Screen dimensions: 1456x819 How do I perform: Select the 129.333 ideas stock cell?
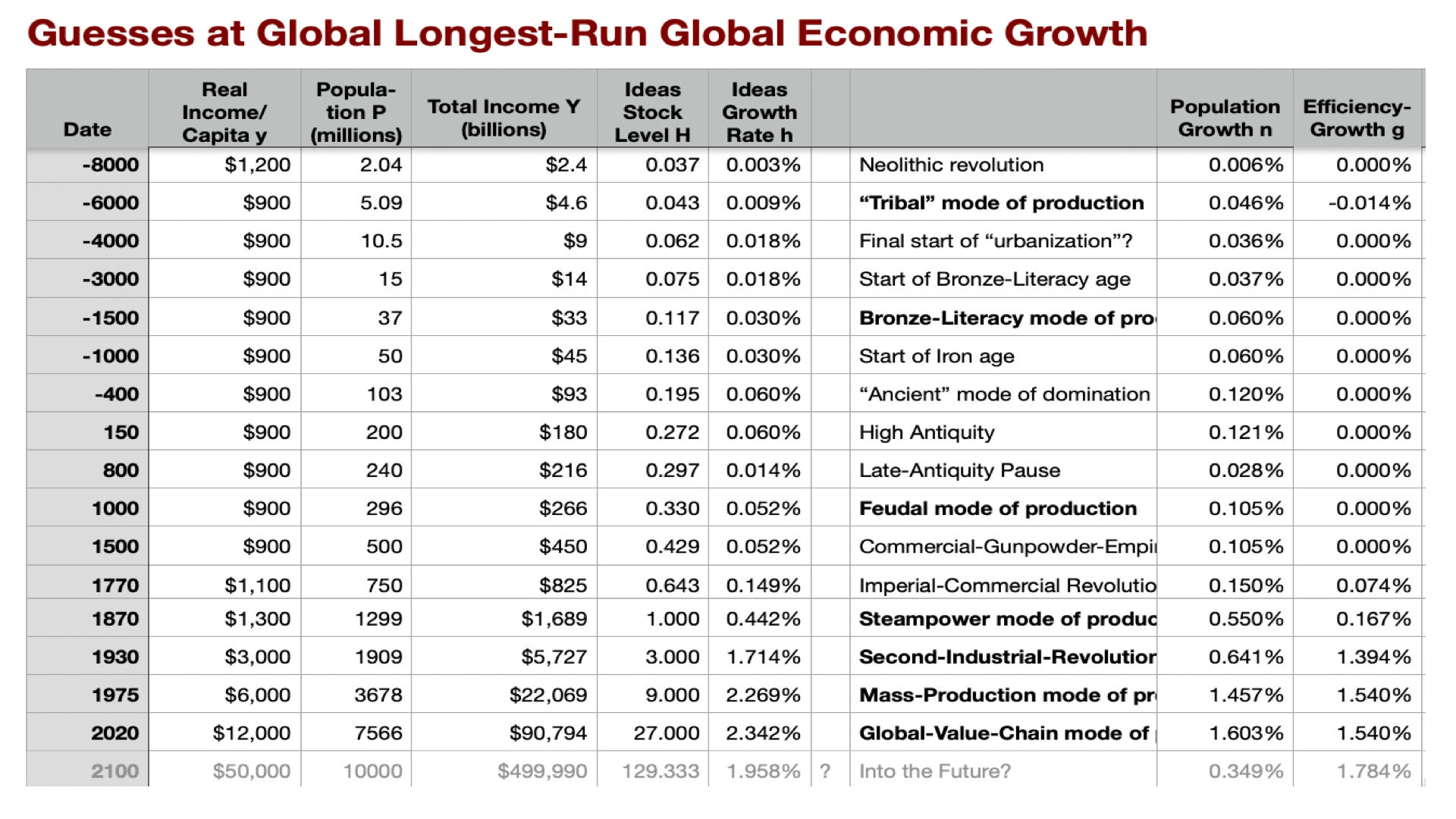[x=661, y=770]
